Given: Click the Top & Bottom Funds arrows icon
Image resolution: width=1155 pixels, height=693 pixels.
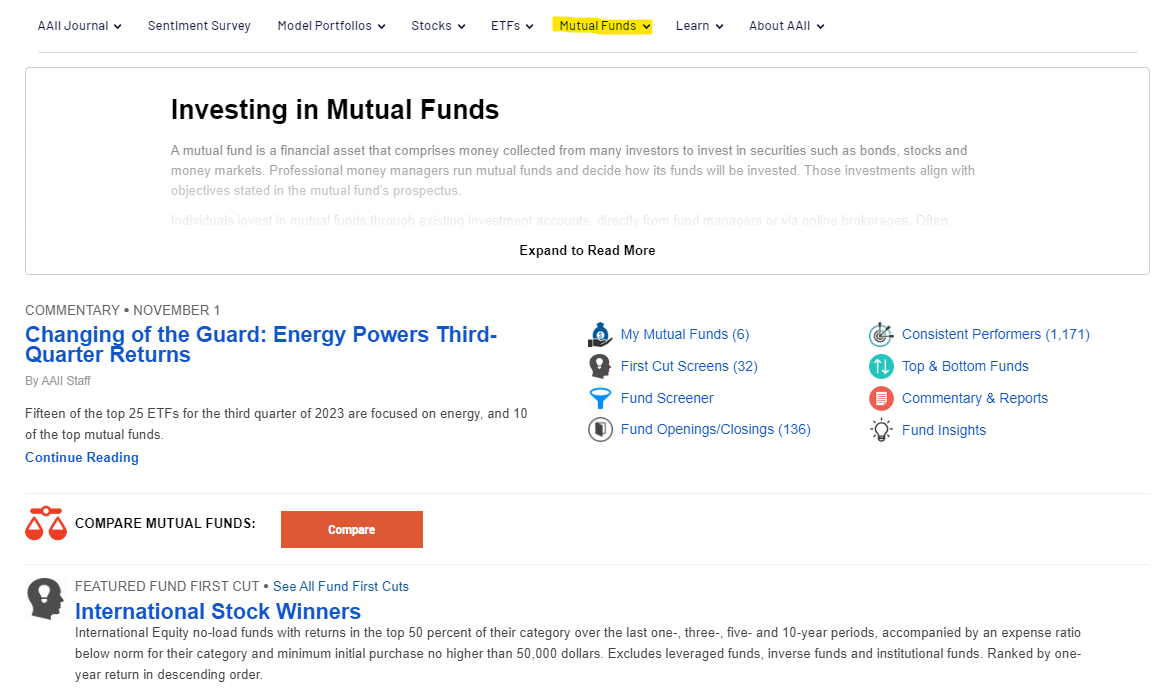Looking at the screenshot, I should pos(881,366).
